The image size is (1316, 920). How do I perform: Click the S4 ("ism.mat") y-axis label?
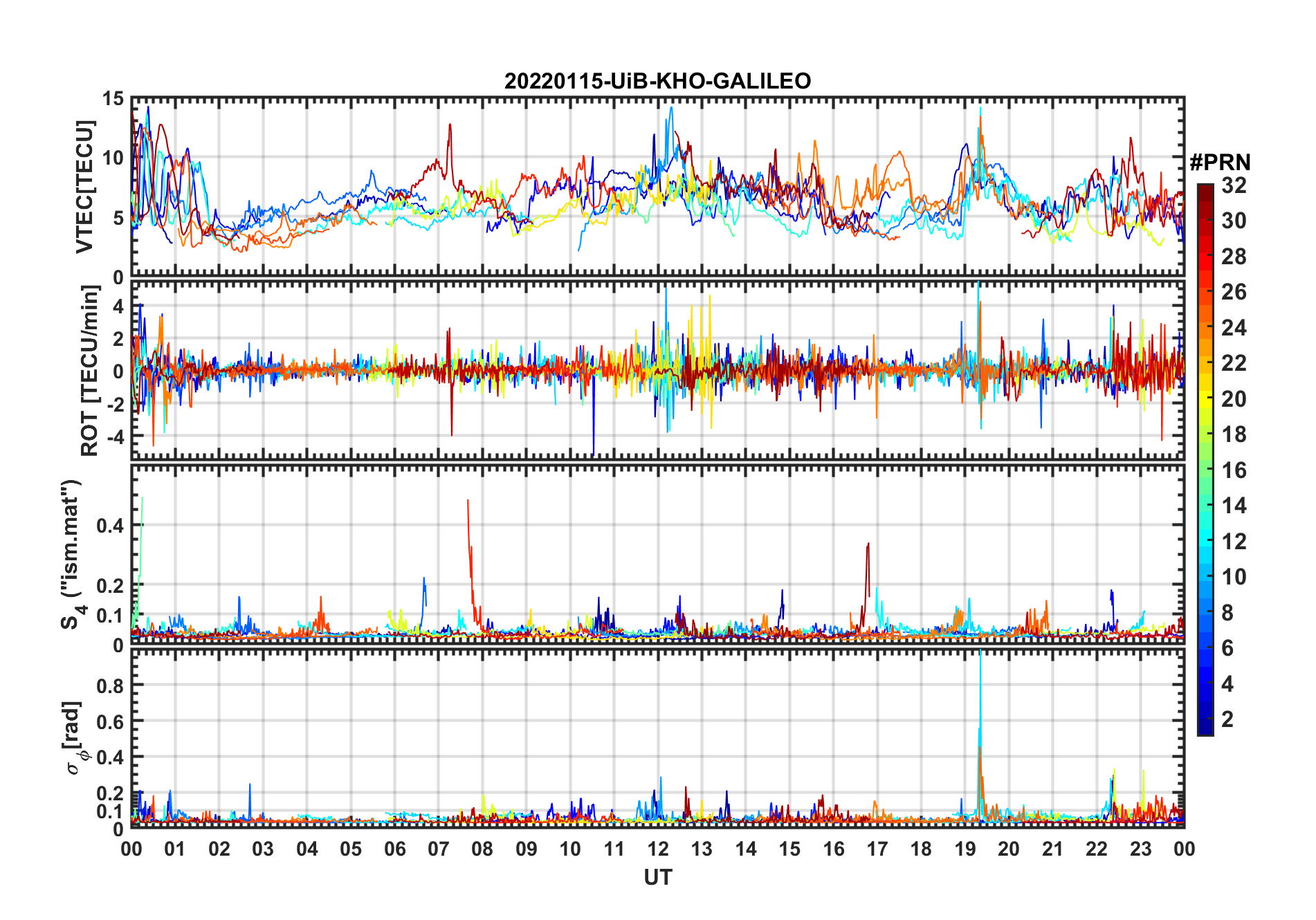point(71,554)
